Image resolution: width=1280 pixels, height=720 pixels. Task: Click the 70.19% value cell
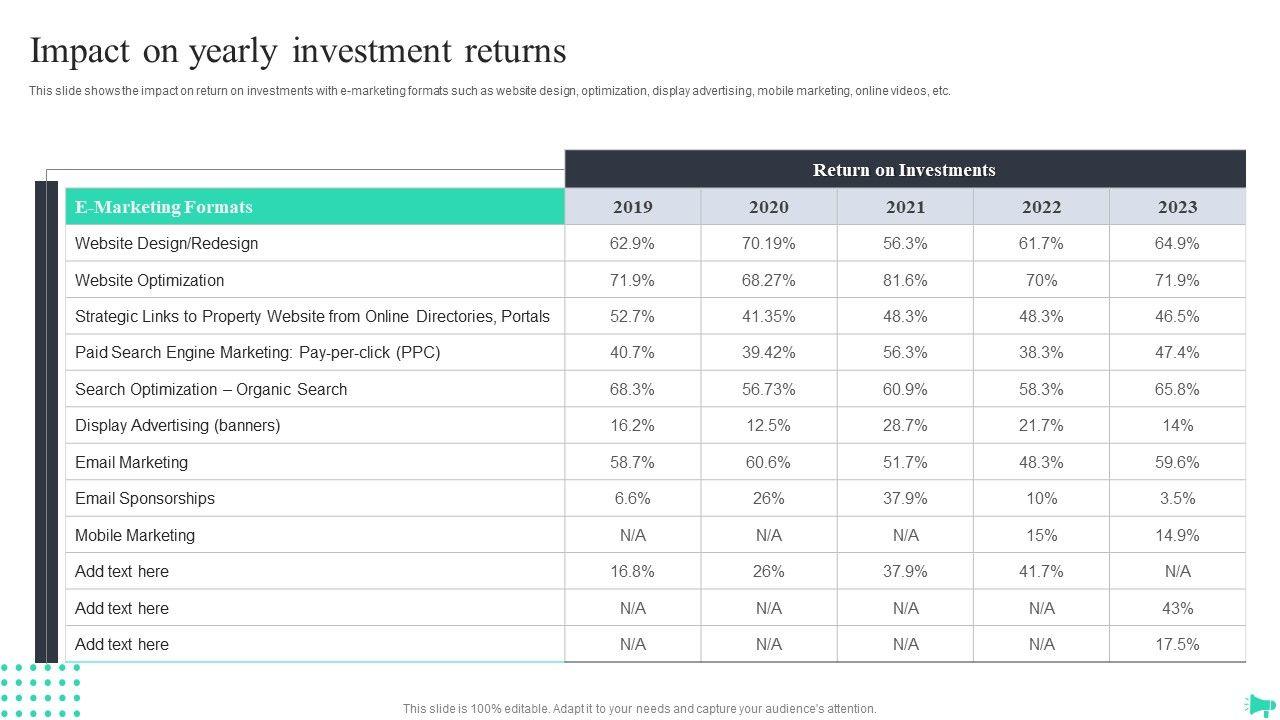click(x=768, y=243)
